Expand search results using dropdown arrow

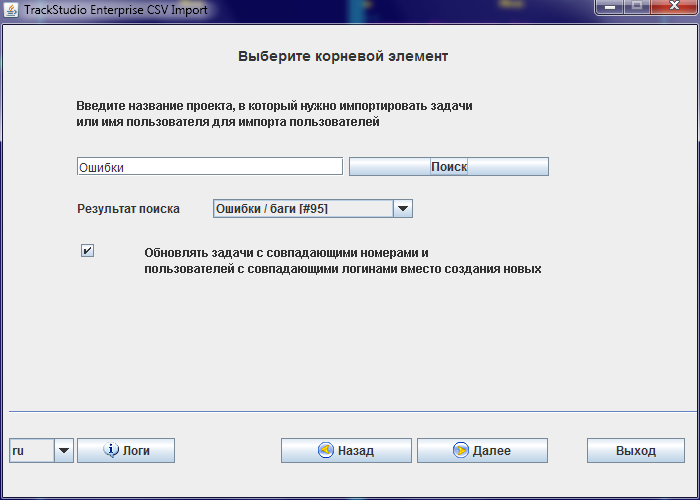tap(402, 208)
